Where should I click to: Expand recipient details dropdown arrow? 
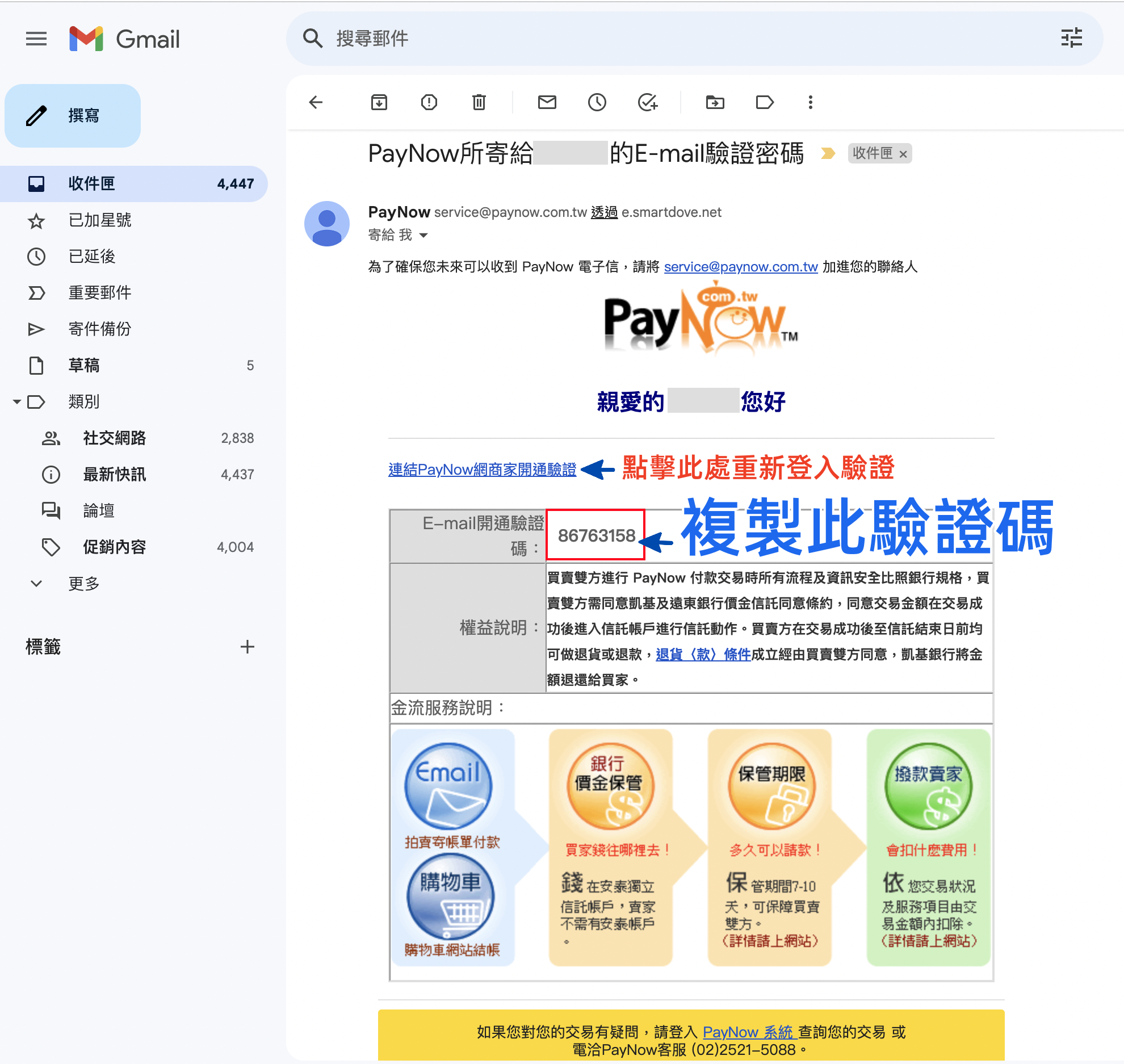click(423, 235)
